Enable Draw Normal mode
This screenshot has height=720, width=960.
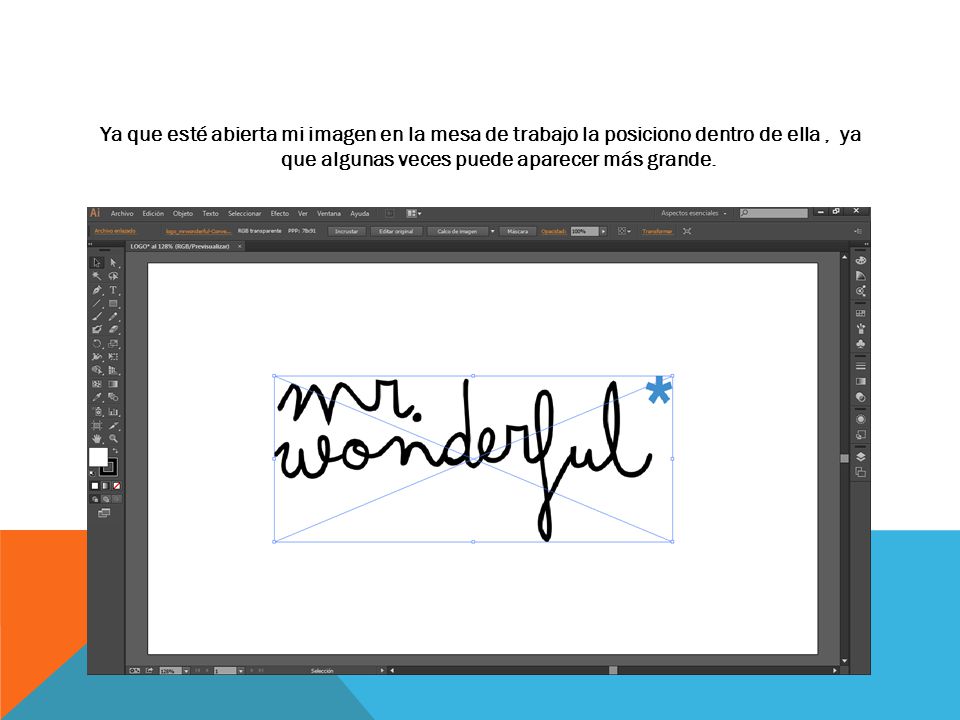point(95,499)
